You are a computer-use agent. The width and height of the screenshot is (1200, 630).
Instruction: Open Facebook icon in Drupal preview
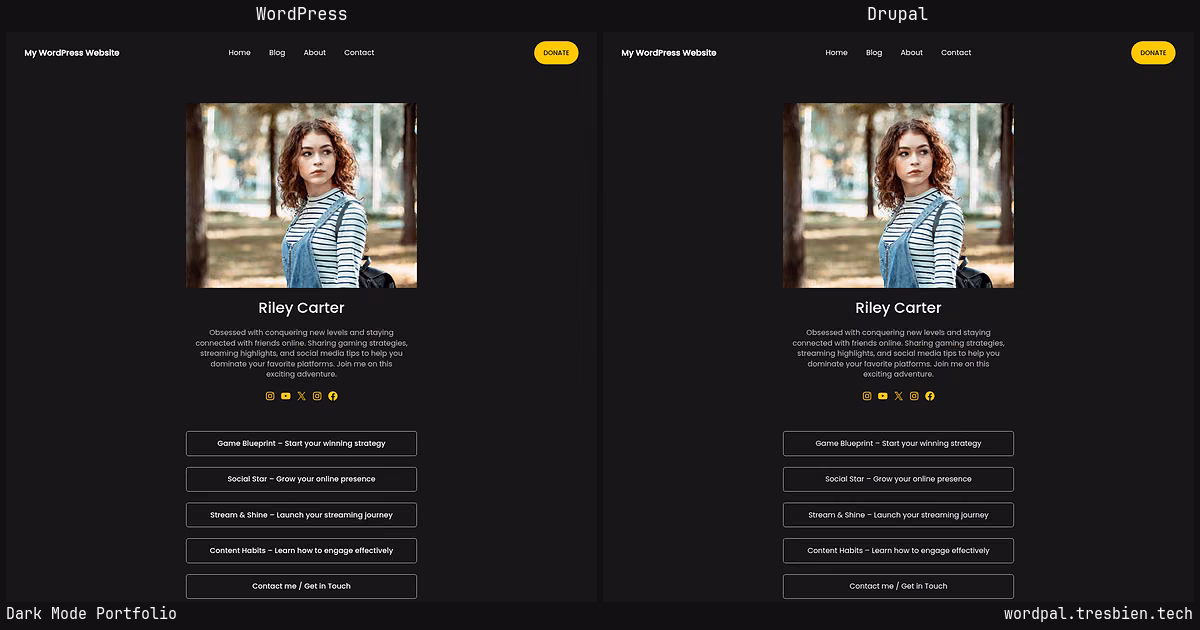point(930,396)
